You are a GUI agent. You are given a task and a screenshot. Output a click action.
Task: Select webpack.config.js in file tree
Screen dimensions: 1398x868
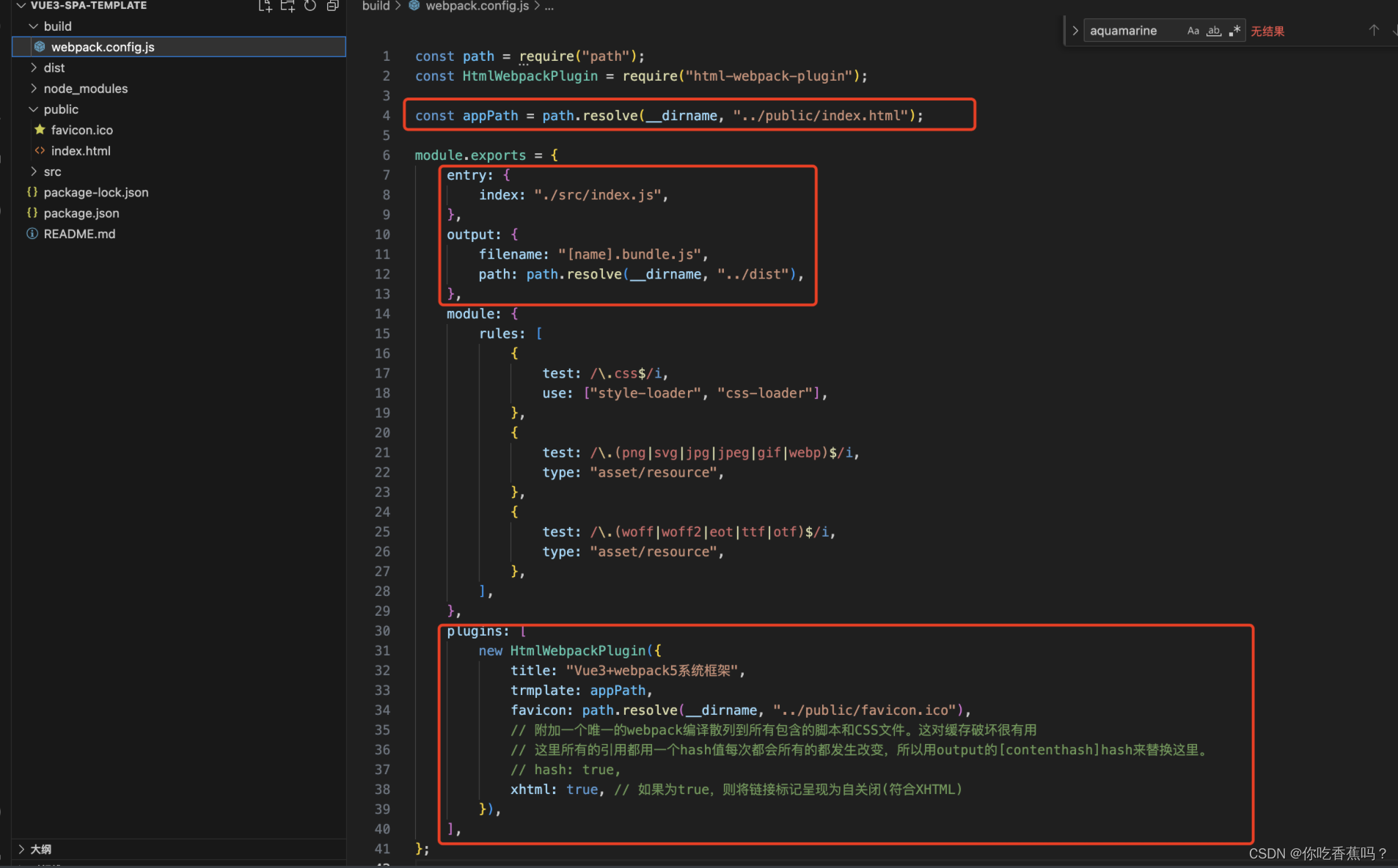click(x=179, y=47)
